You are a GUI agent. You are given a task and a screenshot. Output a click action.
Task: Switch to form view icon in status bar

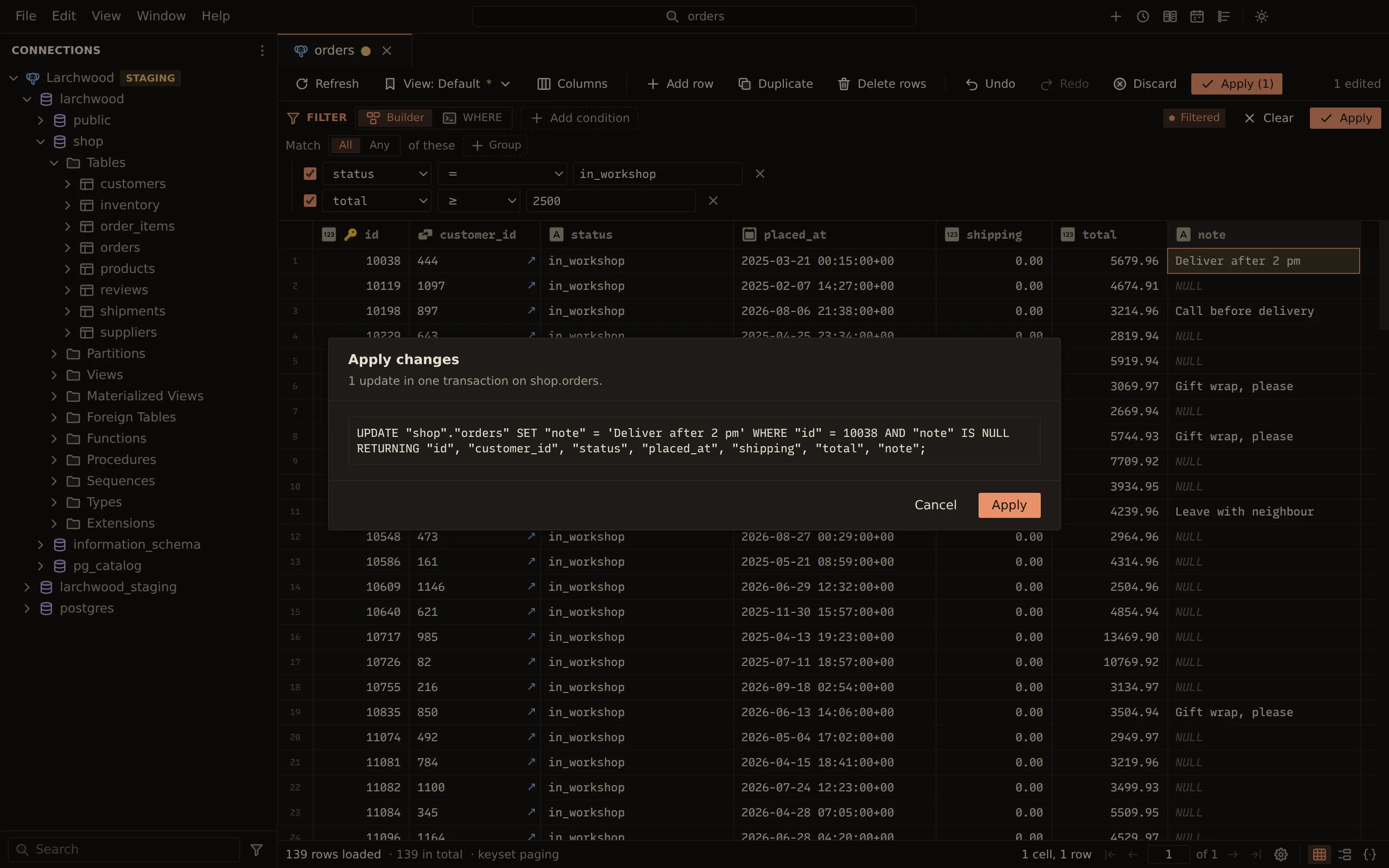[x=1345, y=854]
